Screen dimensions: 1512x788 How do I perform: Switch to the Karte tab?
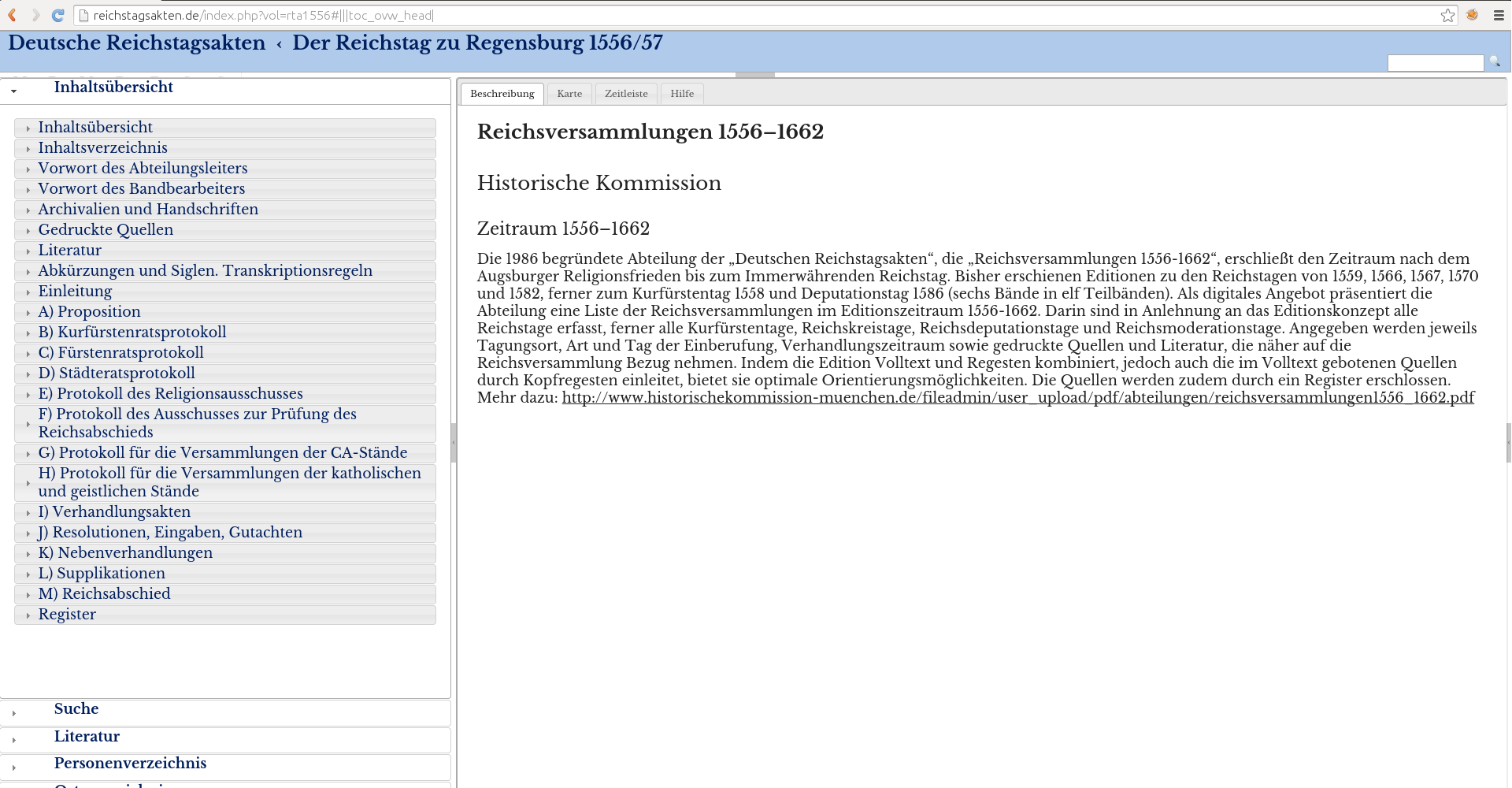pos(569,94)
